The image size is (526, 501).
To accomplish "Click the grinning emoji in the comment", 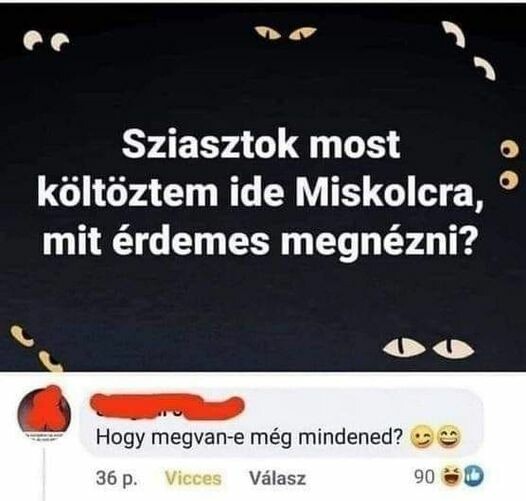I will pos(450,437).
